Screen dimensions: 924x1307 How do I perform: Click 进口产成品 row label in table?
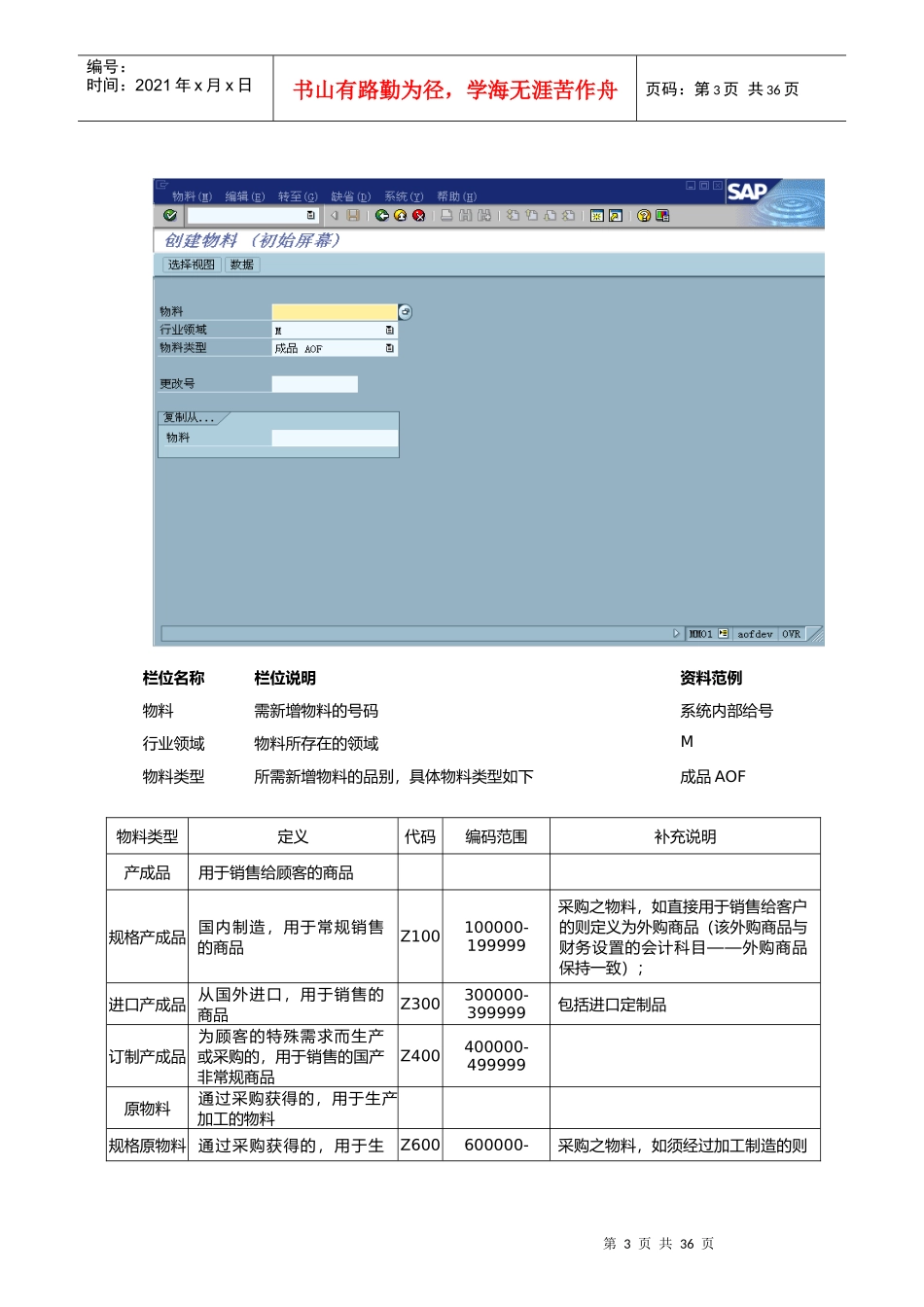pyautogui.click(x=147, y=1005)
